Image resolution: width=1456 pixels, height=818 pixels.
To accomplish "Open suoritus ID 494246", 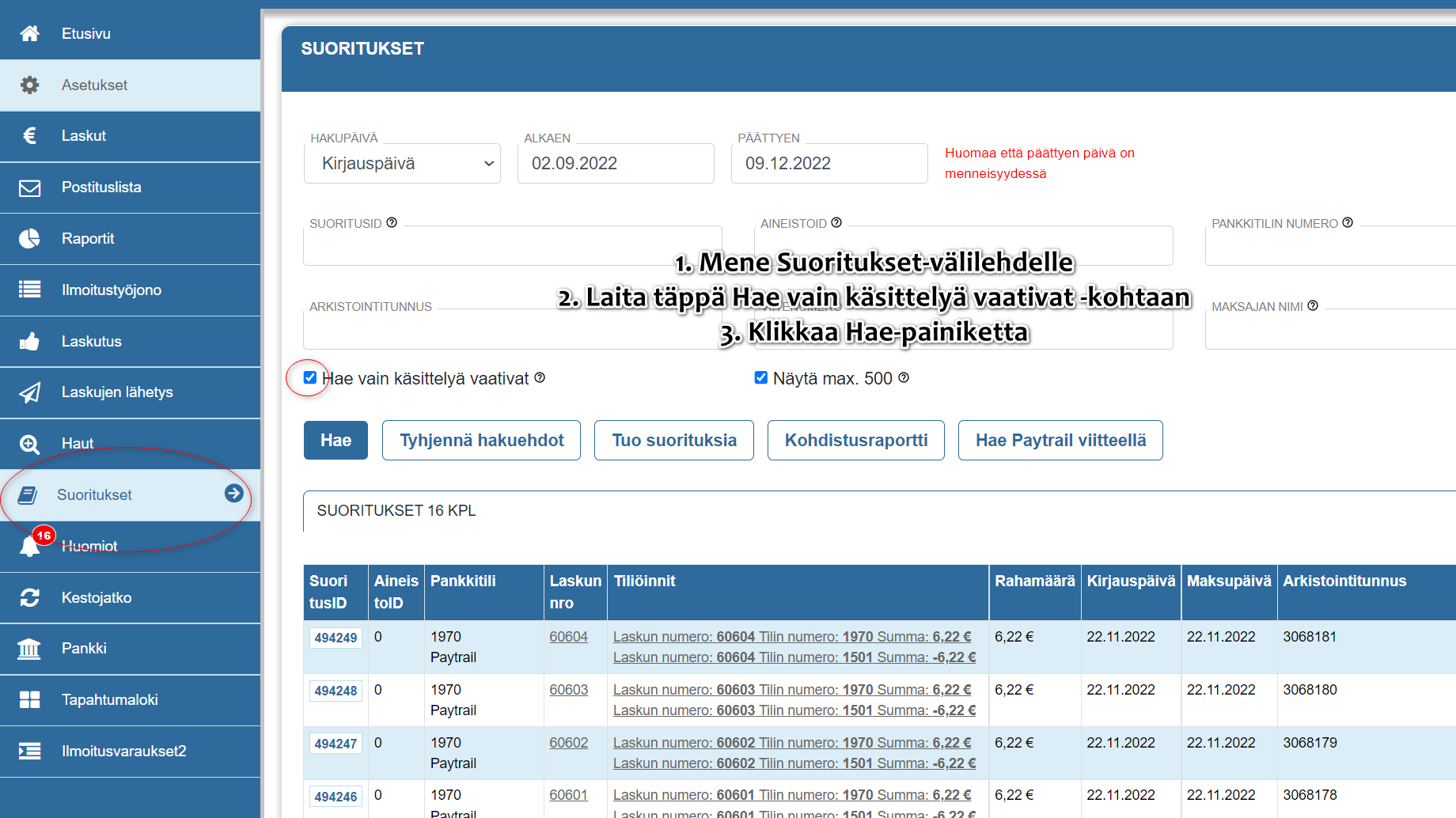I will pyautogui.click(x=336, y=797).
